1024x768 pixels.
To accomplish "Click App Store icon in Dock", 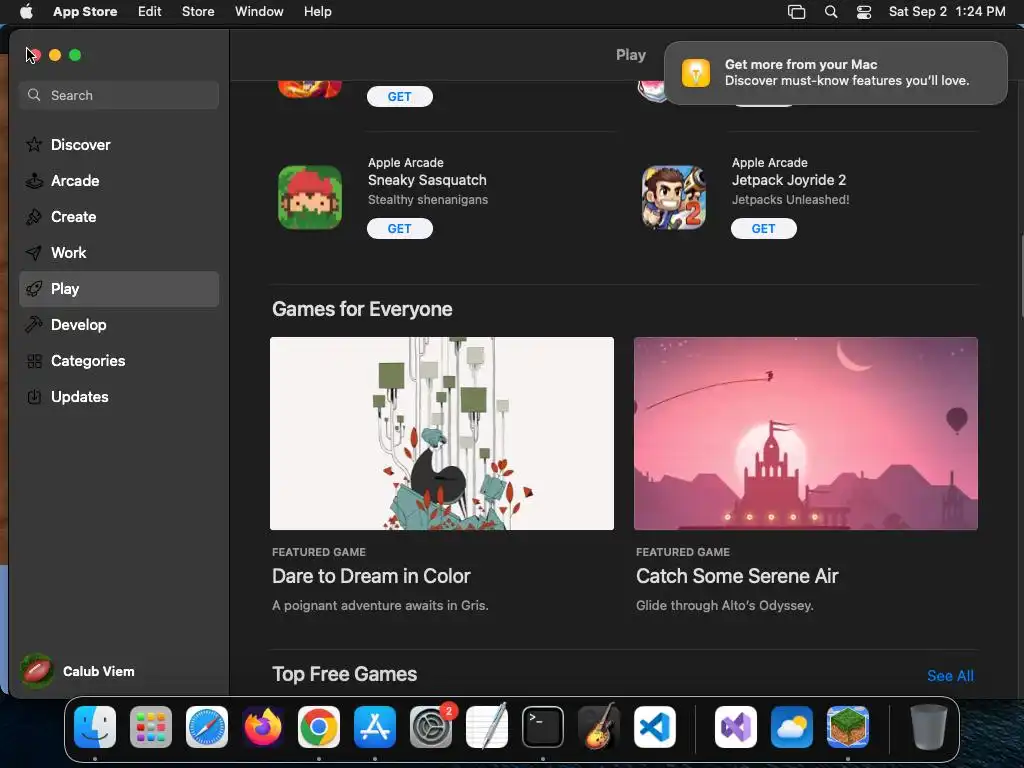I will point(375,727).
